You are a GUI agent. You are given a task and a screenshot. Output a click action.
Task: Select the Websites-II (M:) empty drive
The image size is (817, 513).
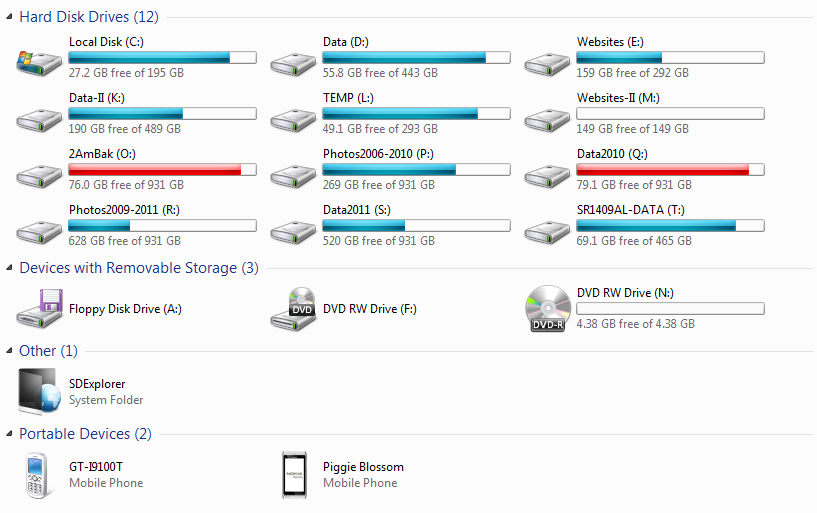click(x=617, y=98)
